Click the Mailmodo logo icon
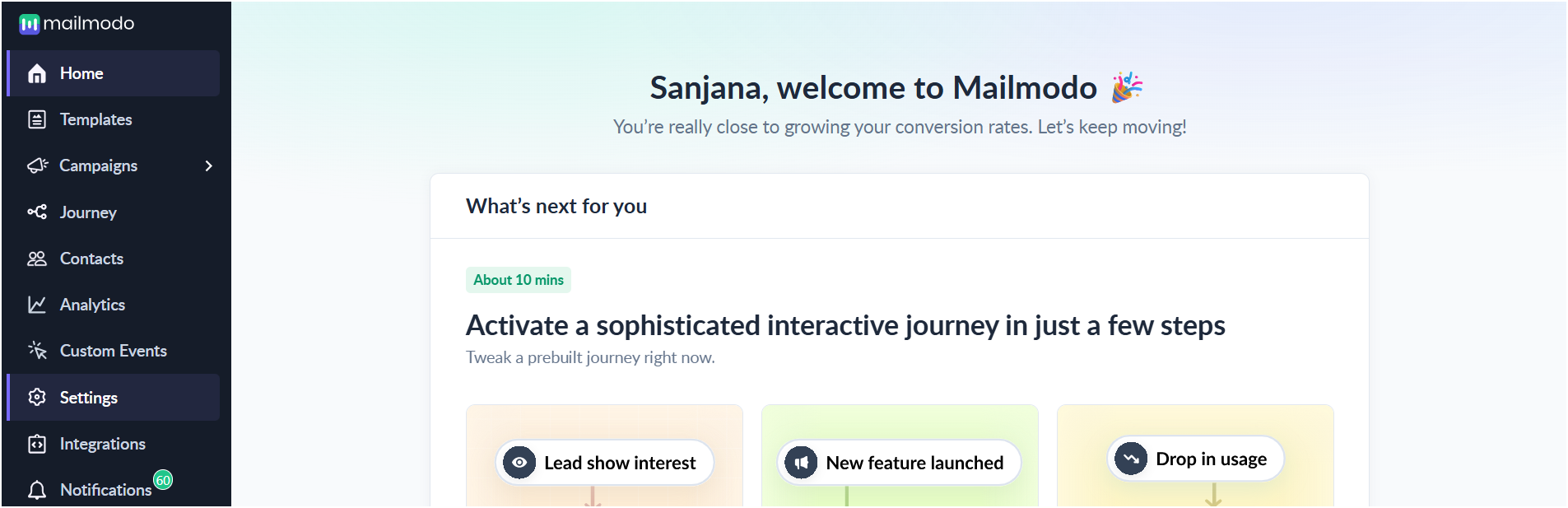 pos(30,24)
